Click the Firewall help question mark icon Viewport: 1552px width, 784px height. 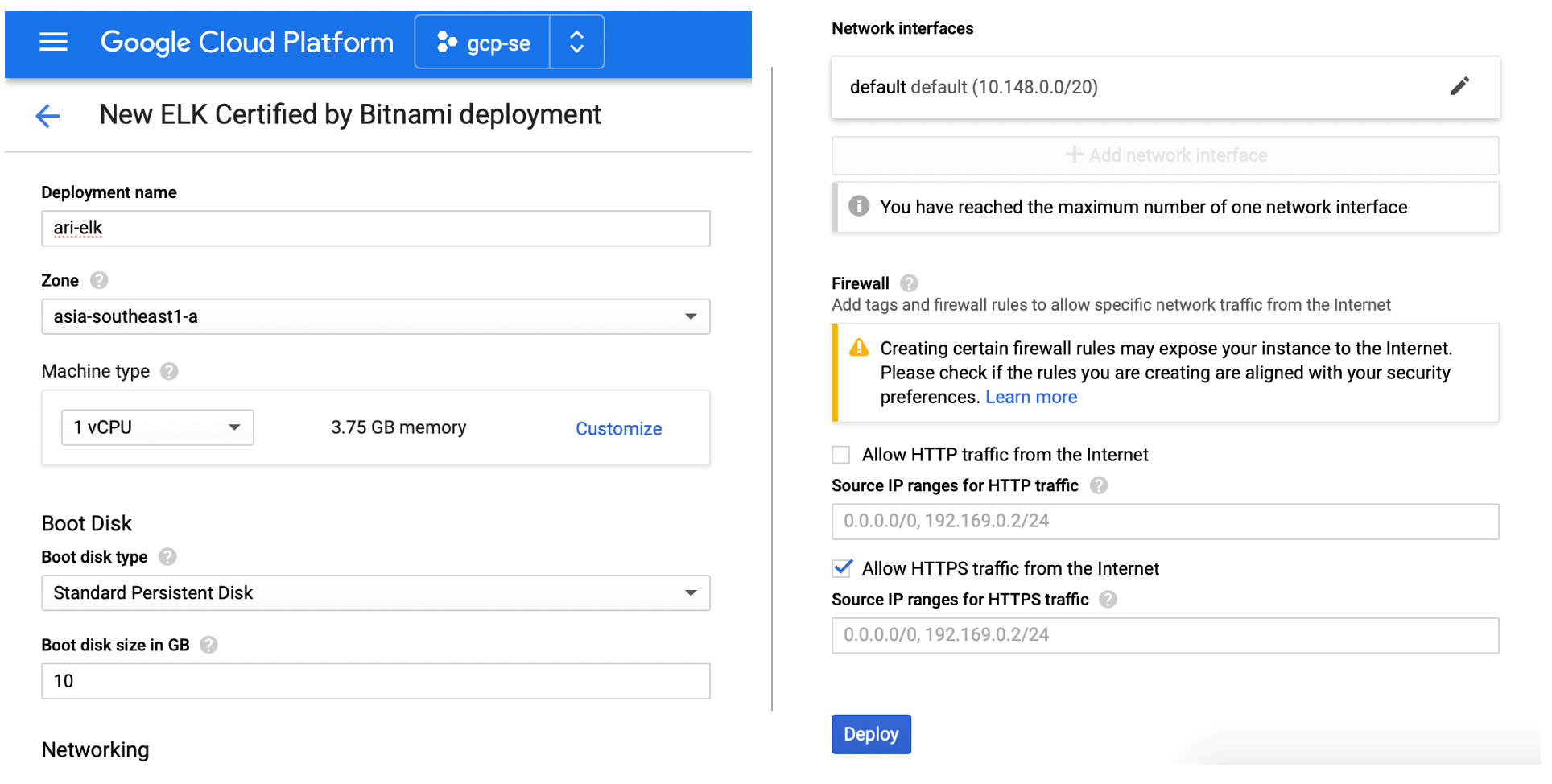coord(909,283)
